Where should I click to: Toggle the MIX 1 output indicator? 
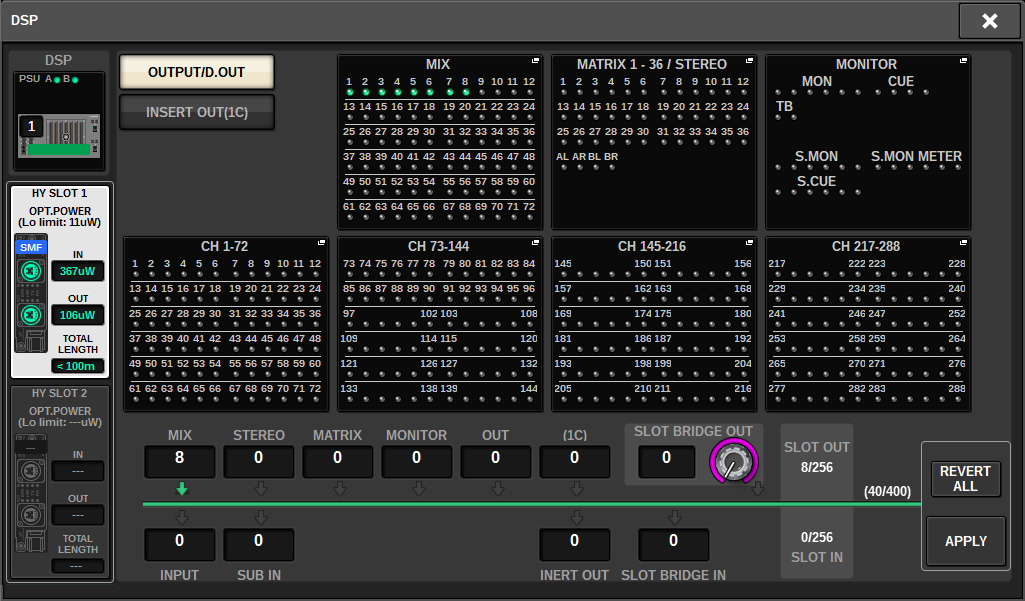pos(349,92)
